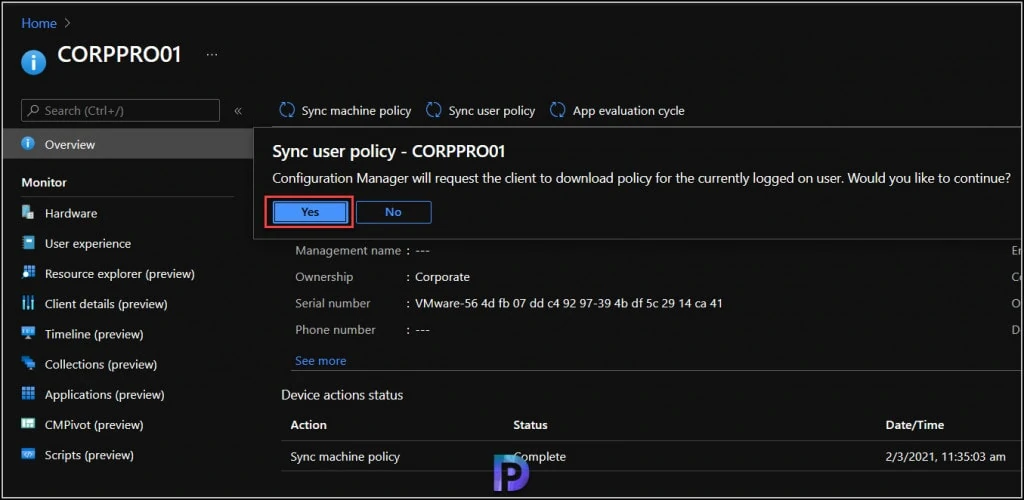Click the Client details icon
This screenshot has height=500, width=1024.
coord(28,303)
